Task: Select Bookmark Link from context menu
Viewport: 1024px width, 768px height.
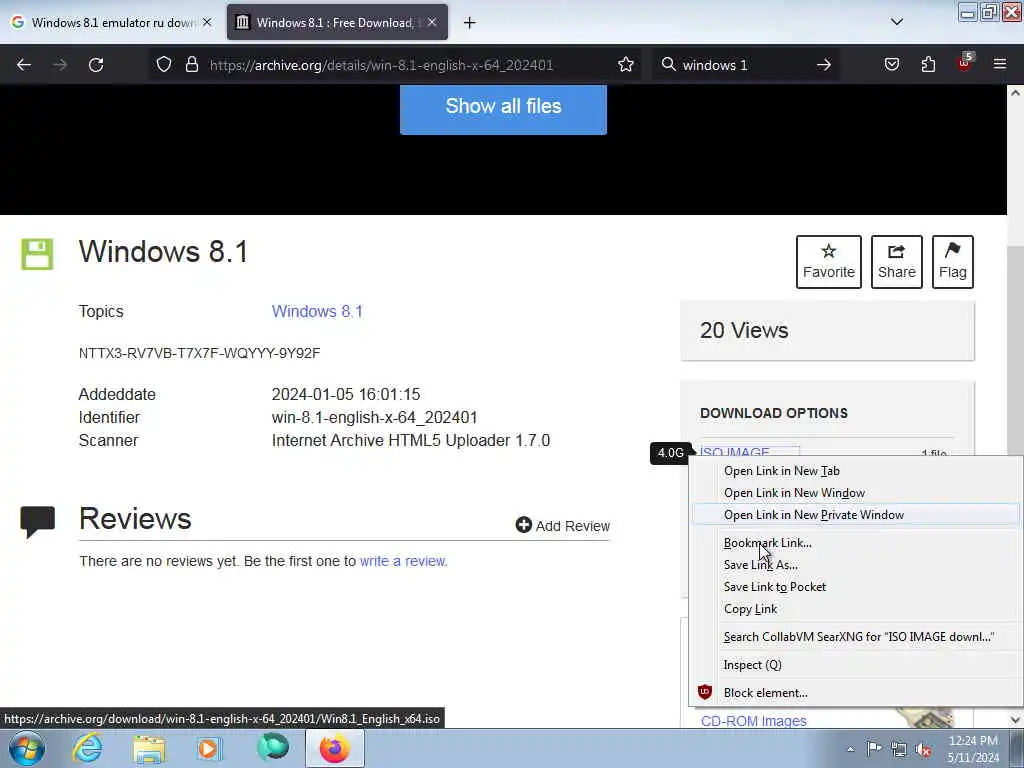Action: (x=856, y=543)
